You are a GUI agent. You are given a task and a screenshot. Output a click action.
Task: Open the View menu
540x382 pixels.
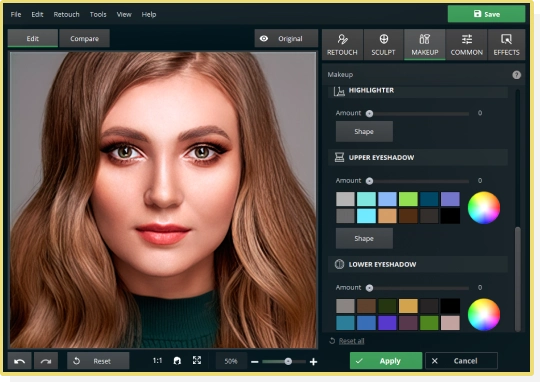pyautogui.click(x=124, y=14)
